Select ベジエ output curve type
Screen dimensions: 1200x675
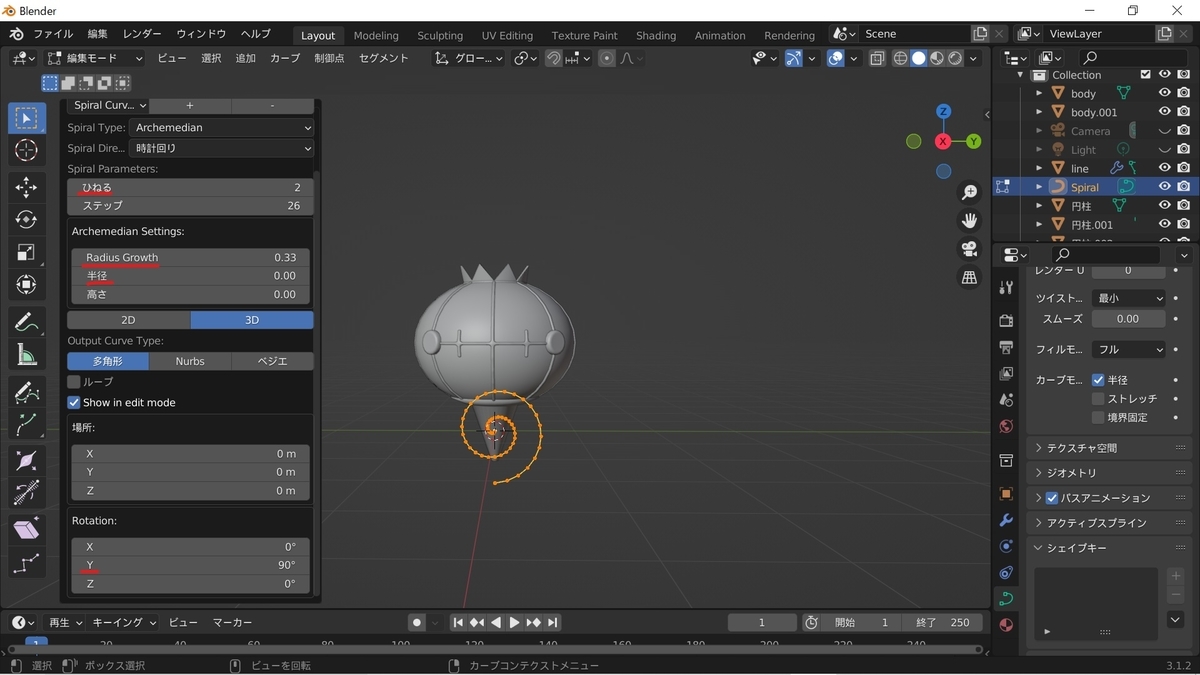[272, 361]
